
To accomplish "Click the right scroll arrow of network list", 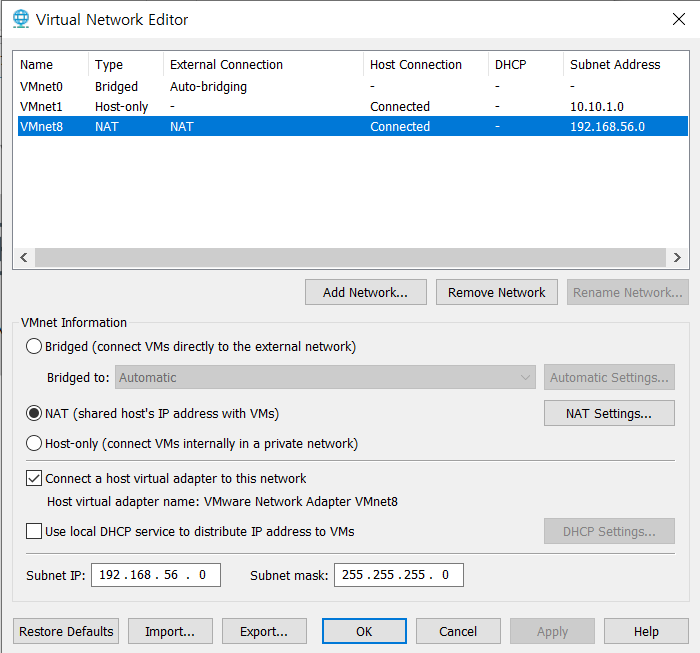I will tap(677, 258).
